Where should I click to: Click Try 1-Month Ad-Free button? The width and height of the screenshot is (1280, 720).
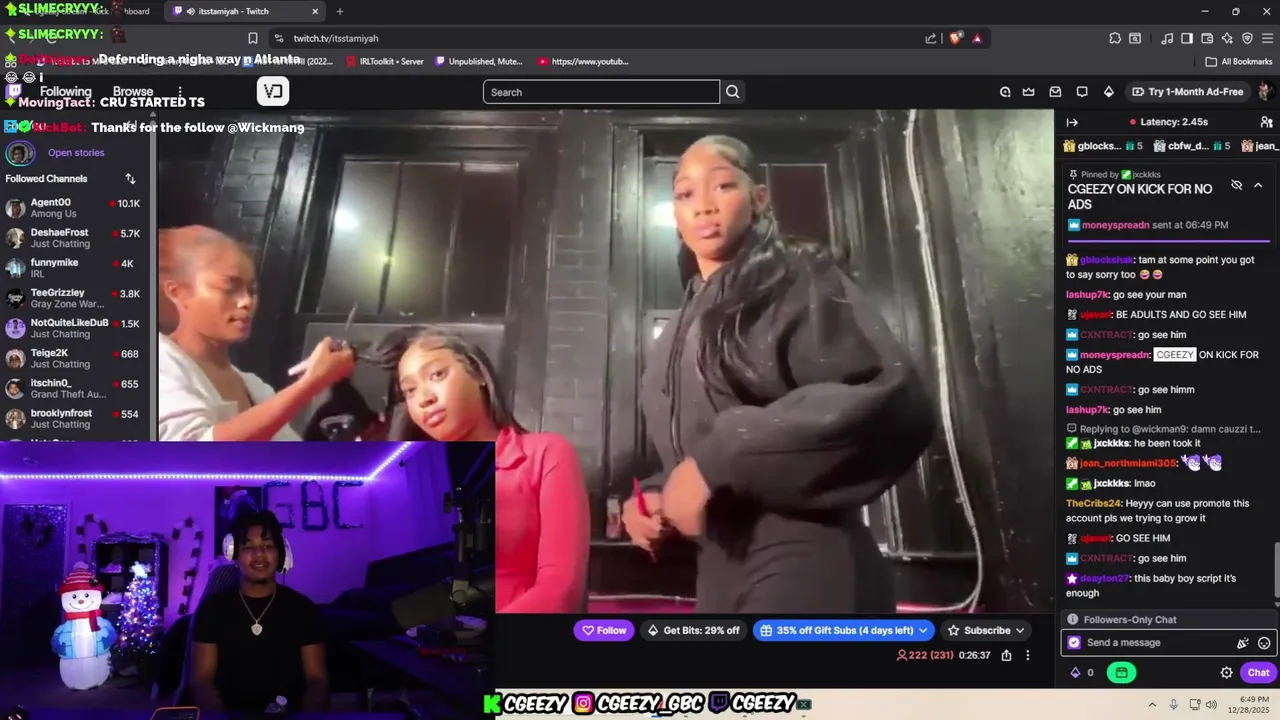[x=1188, y=92]
